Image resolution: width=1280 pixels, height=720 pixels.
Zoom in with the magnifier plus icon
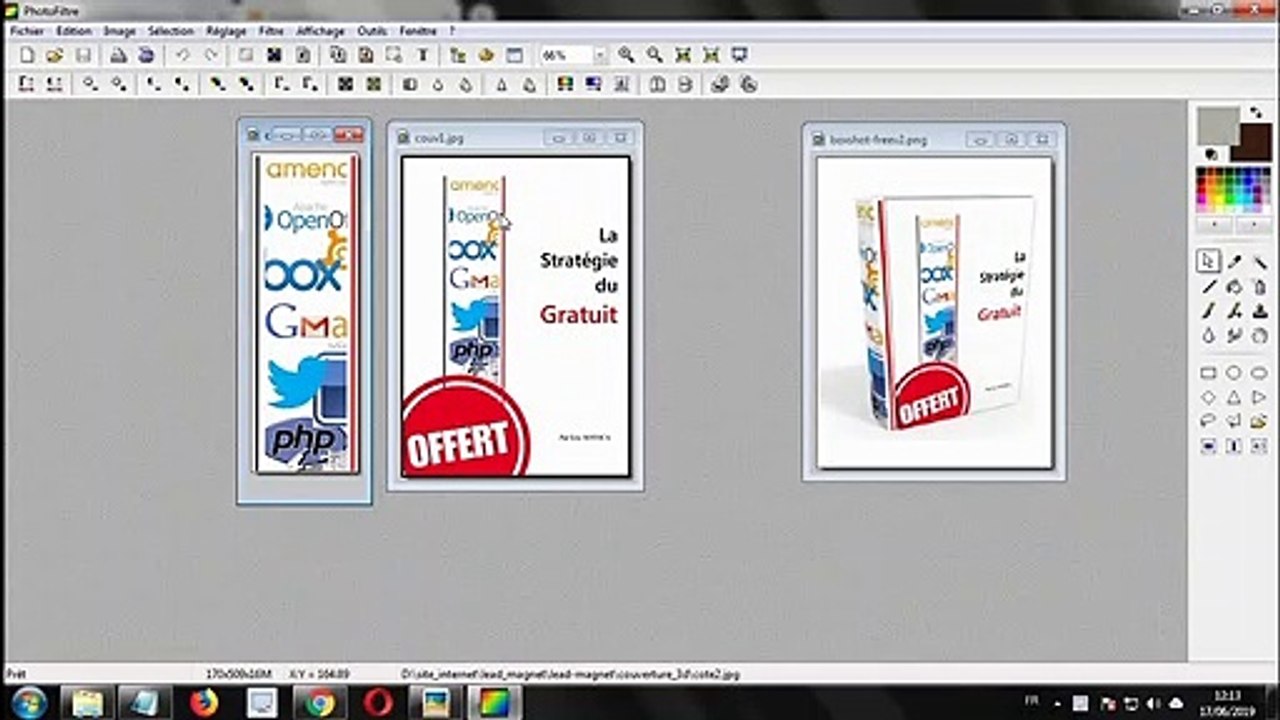pos(626,55)
